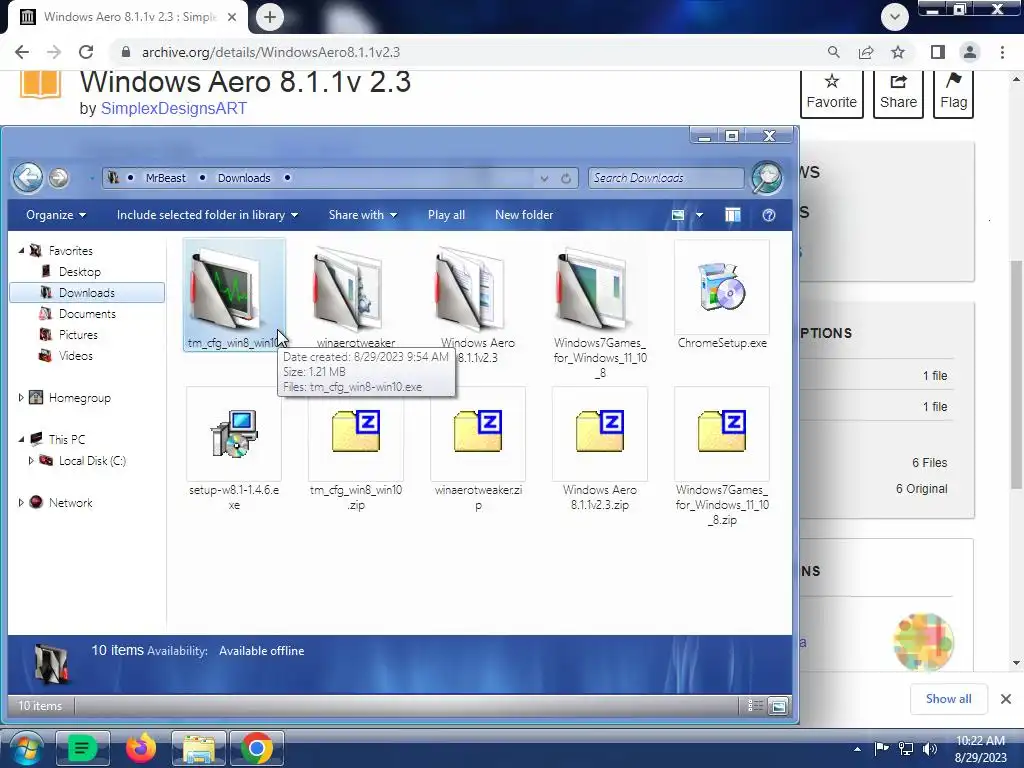The height and width of the screenshot is (768, 1024).
Task: Open the Share with dropdown
Action: 362,215
